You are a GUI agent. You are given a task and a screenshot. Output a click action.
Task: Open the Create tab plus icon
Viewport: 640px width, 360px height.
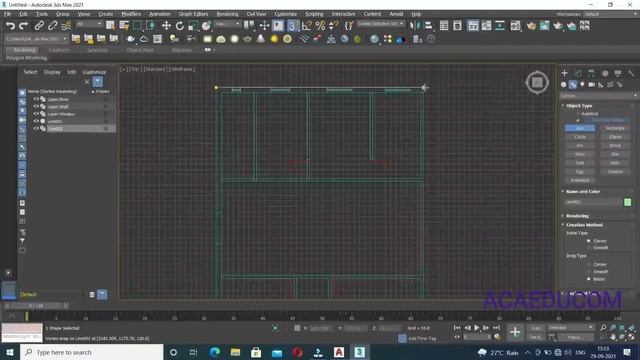564,73
